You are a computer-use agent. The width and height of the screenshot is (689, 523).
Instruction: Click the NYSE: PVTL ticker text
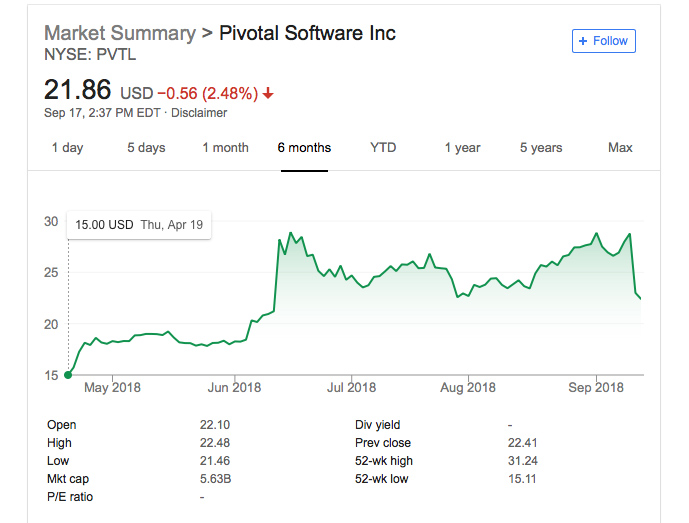[90, 55]
